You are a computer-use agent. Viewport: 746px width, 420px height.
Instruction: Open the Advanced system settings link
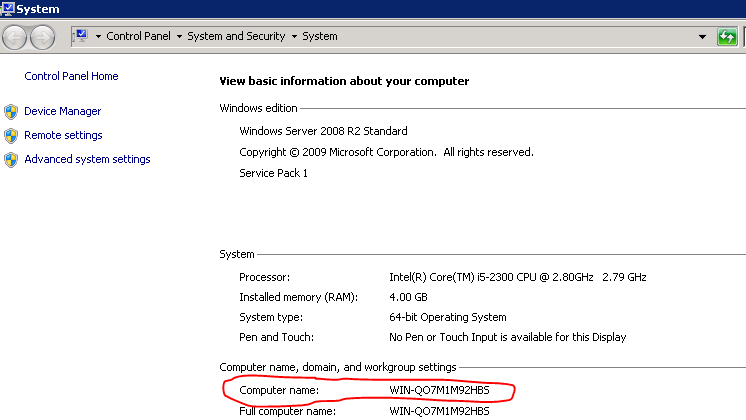tap(87, 160)
